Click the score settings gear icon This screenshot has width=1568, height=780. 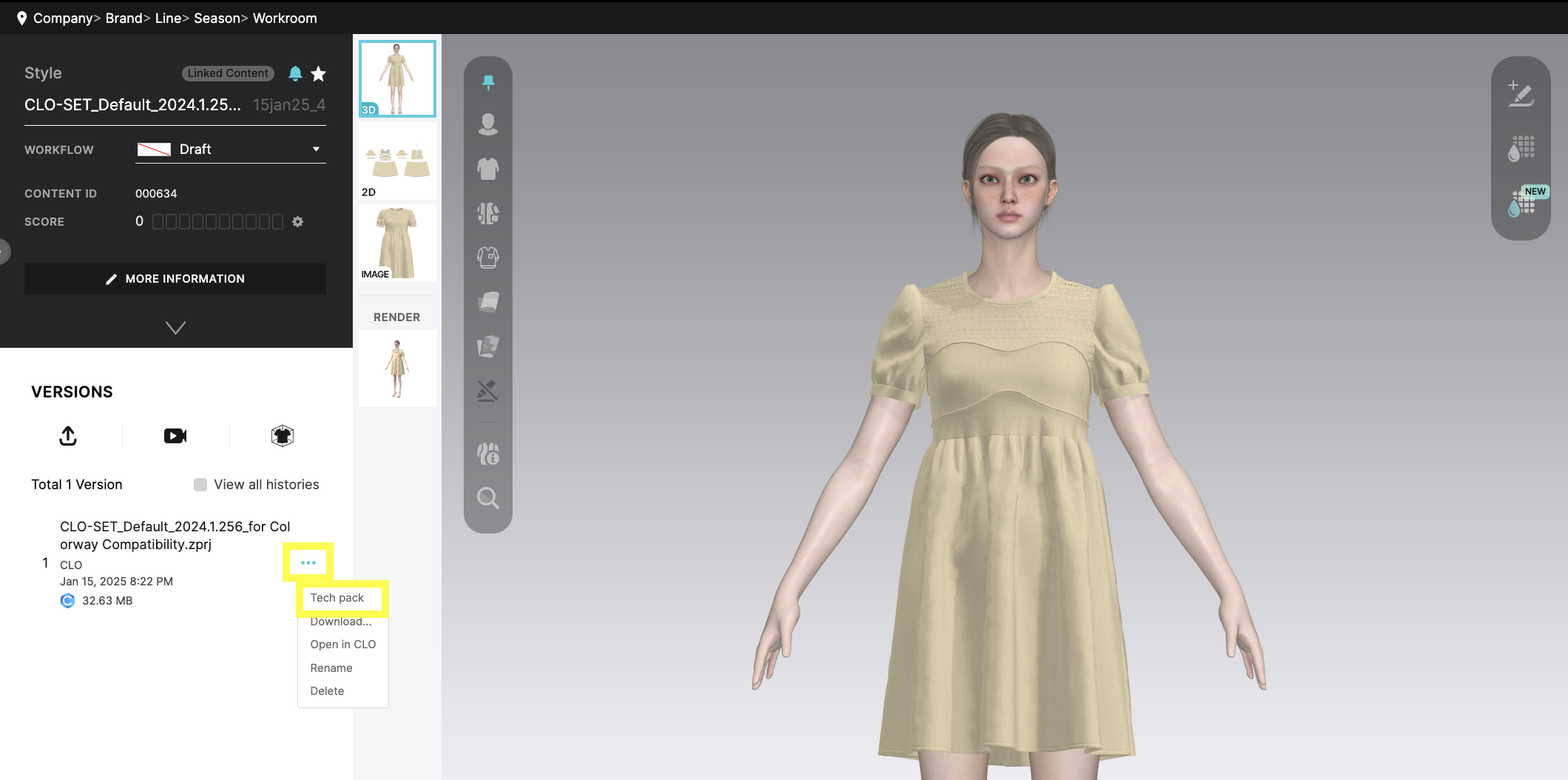click(297, 222)
